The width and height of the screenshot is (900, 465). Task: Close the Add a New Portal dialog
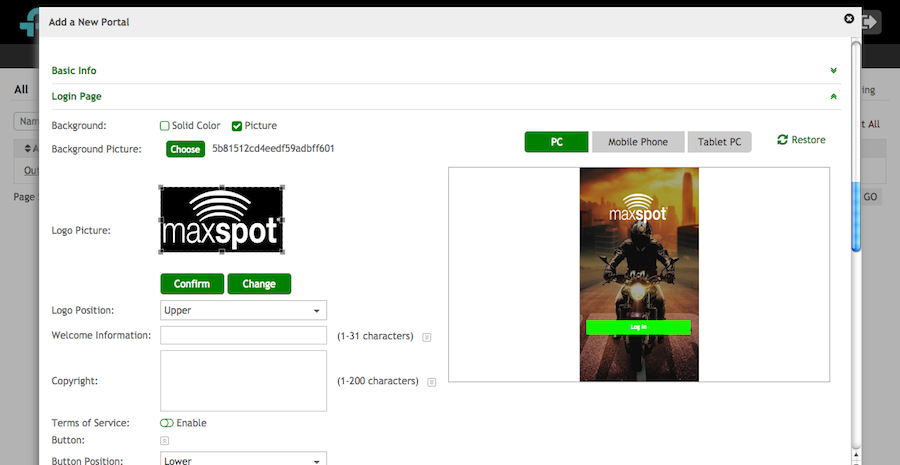849,19
